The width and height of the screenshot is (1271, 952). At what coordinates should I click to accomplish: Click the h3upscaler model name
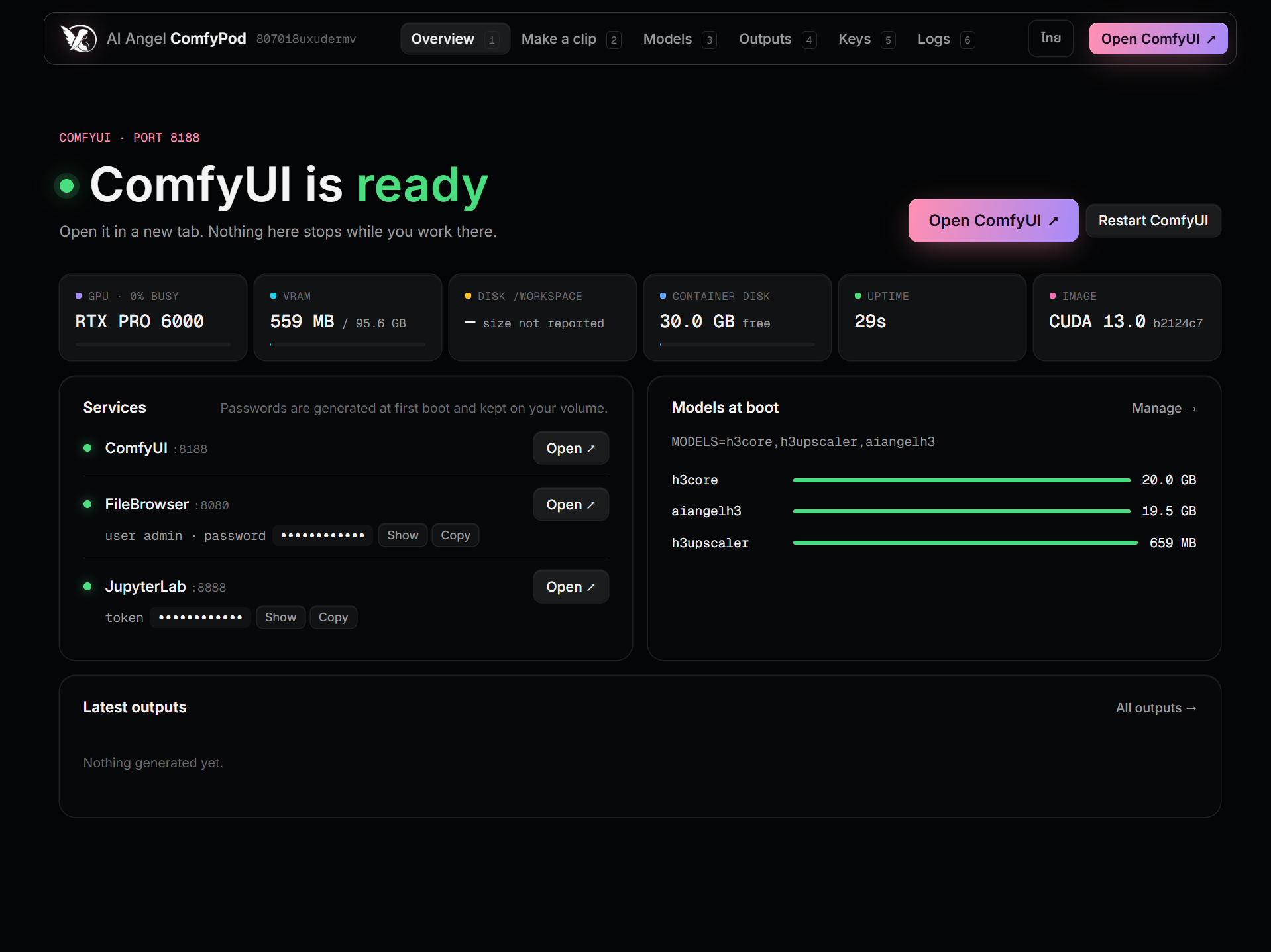(710, 543)
